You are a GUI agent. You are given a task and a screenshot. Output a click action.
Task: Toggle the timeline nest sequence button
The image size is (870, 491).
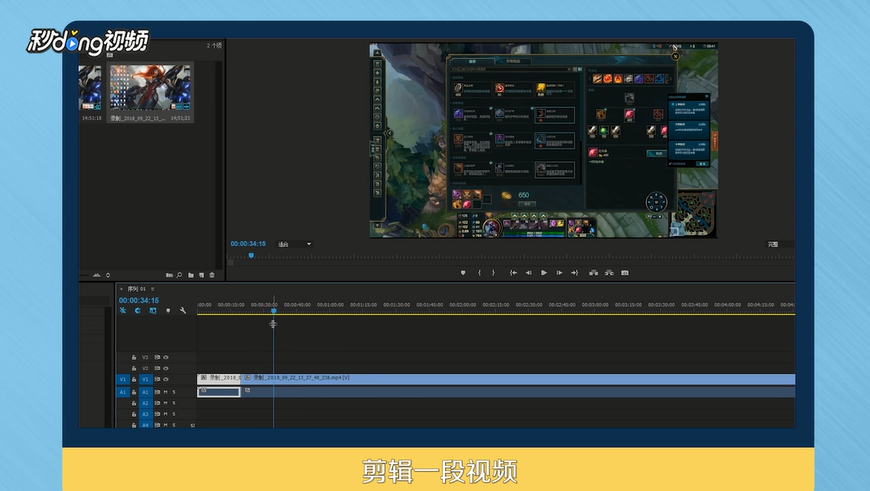[123, 311]
